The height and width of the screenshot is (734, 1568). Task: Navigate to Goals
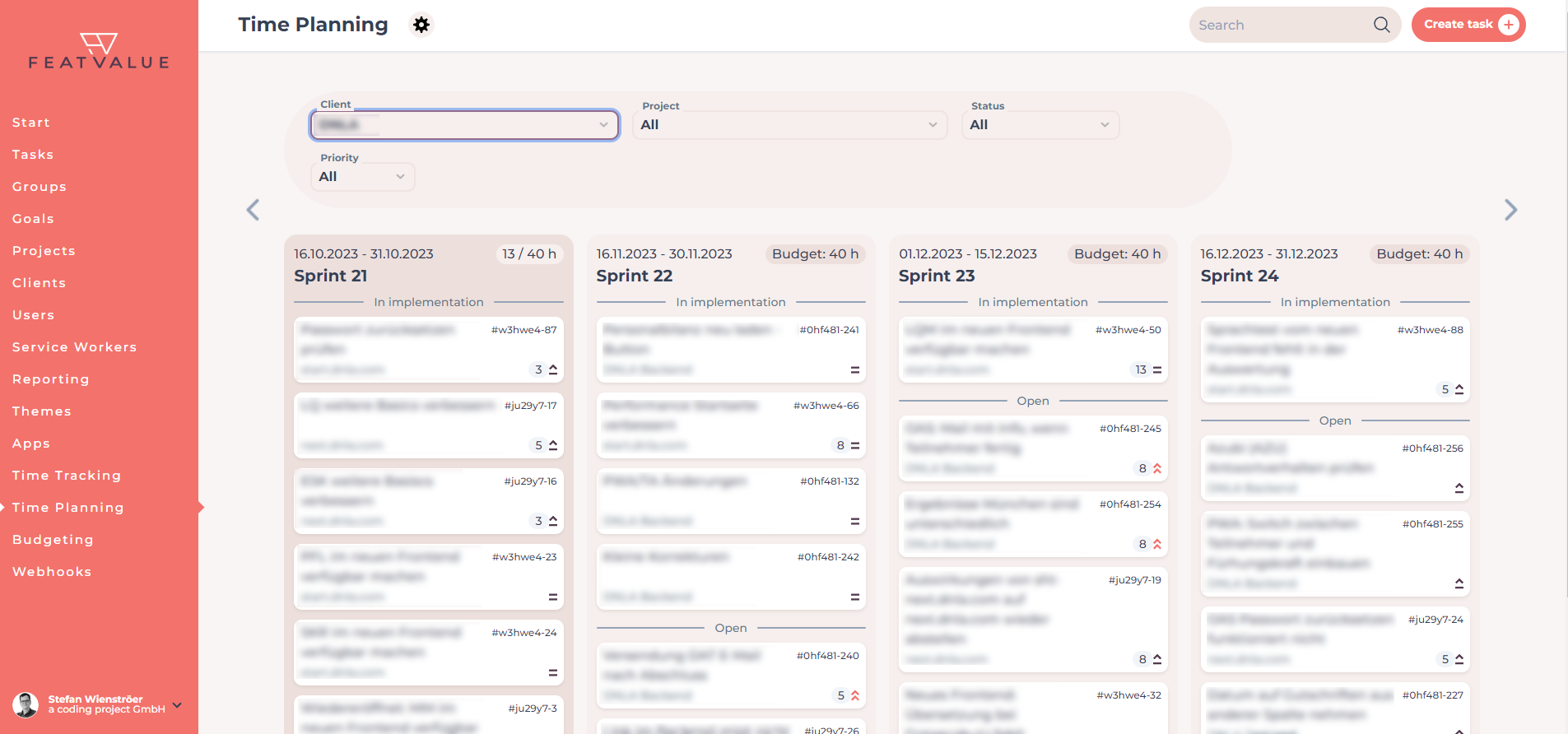33,219
